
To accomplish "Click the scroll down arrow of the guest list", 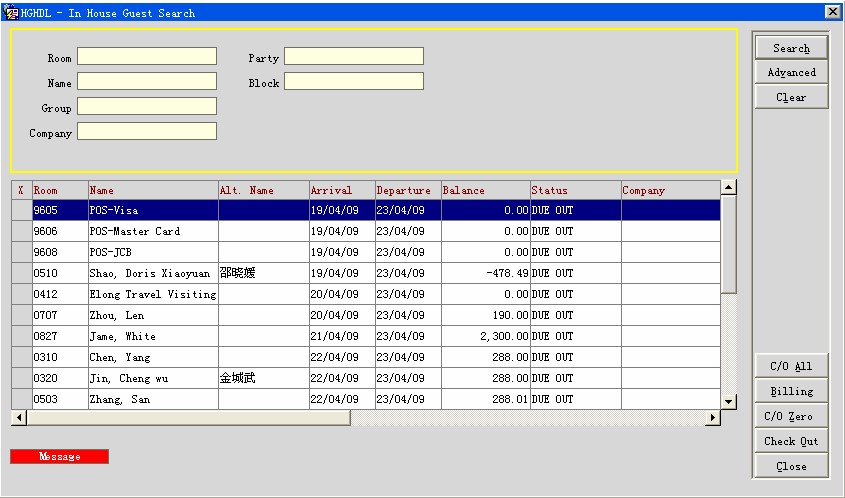I will click(728, 401).
